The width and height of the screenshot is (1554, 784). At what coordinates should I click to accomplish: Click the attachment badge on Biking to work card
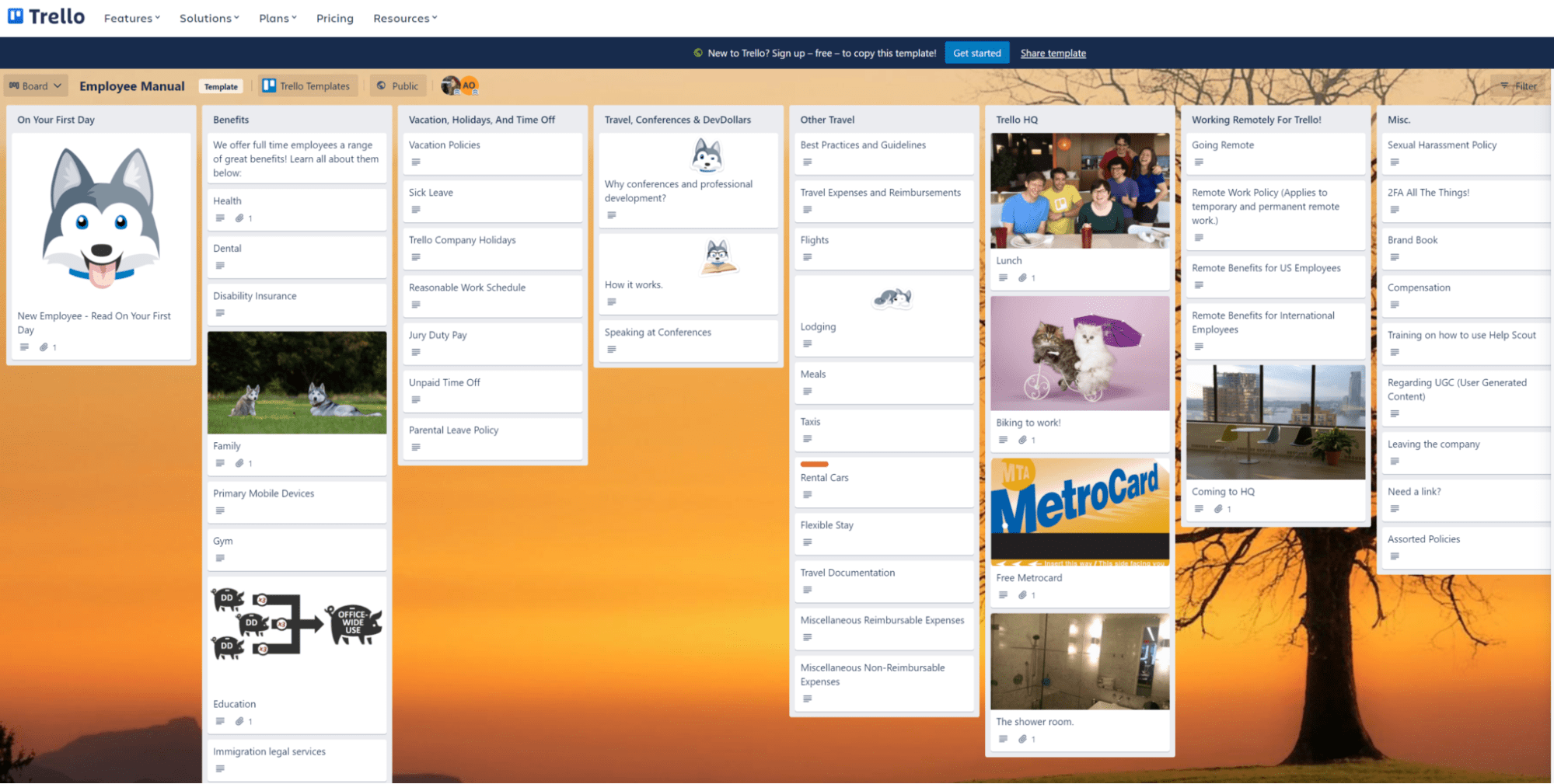[x=1024, y=440]
